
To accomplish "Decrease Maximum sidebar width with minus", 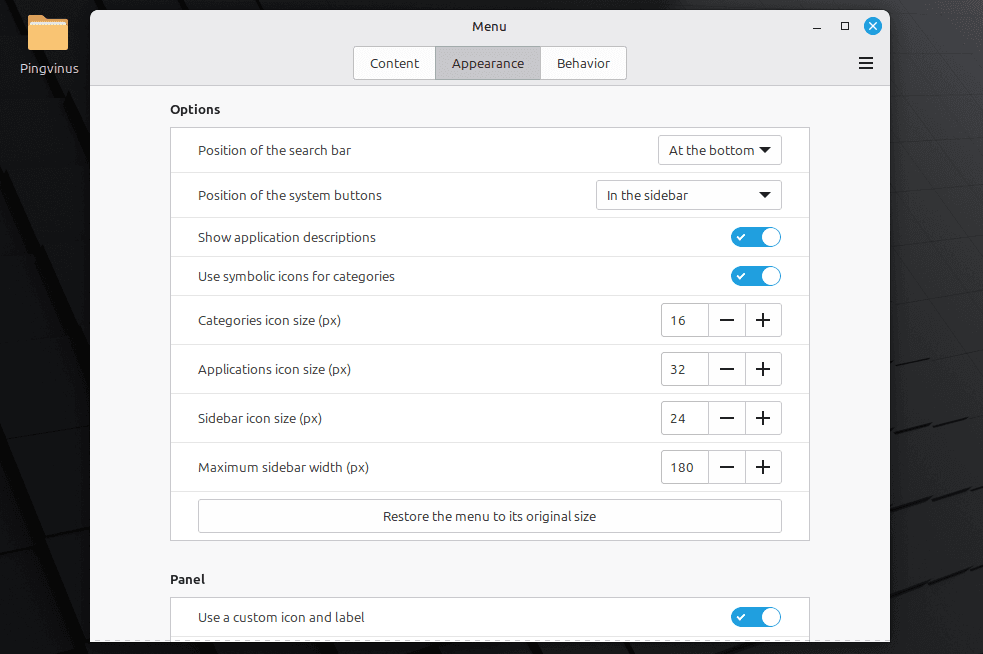I will [727, 467].
